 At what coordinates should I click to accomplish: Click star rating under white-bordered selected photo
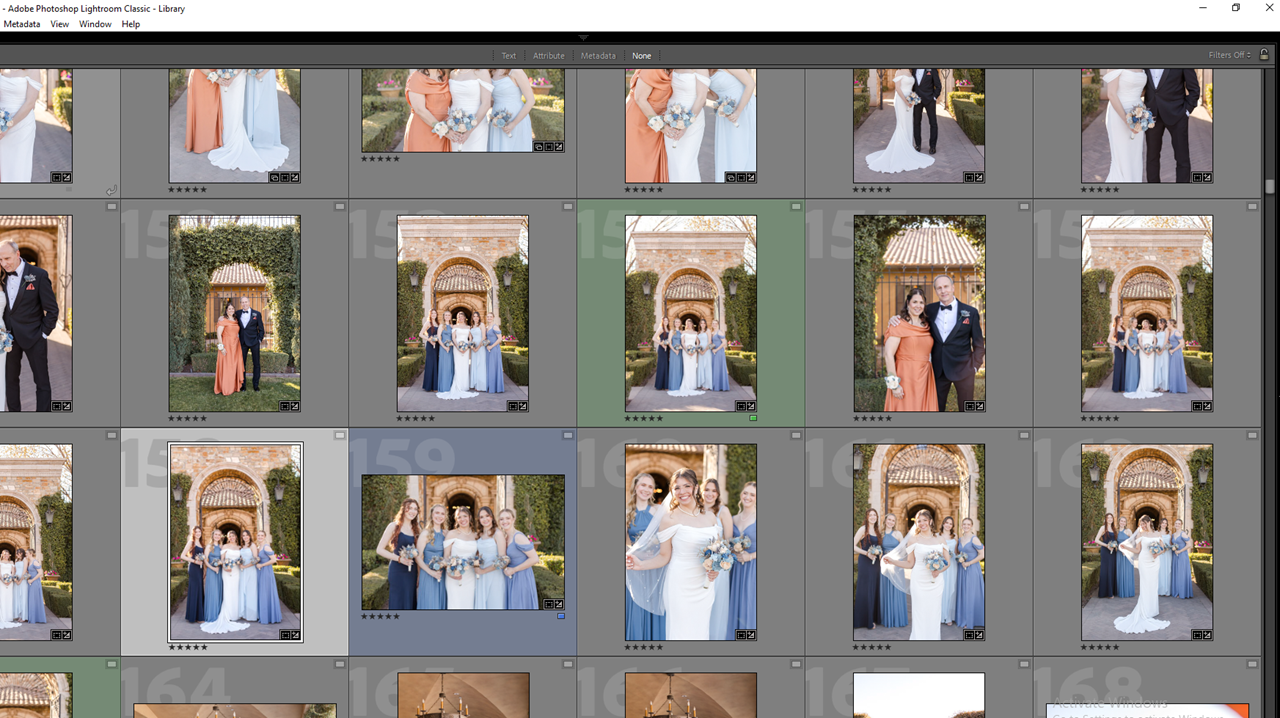click(188, 647)
